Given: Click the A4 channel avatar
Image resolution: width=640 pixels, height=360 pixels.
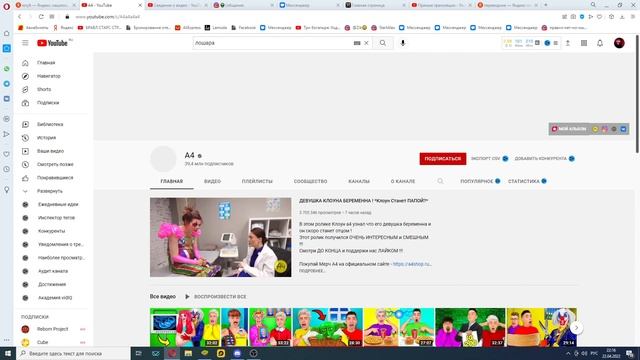Looking at the screenshot, I should [x=163, y=159].
